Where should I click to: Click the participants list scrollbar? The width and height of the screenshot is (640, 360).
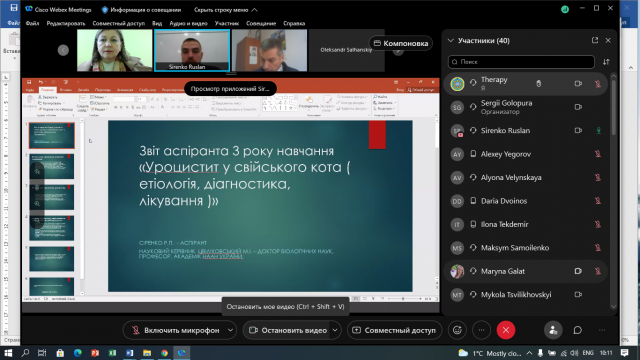coord(613,106)
